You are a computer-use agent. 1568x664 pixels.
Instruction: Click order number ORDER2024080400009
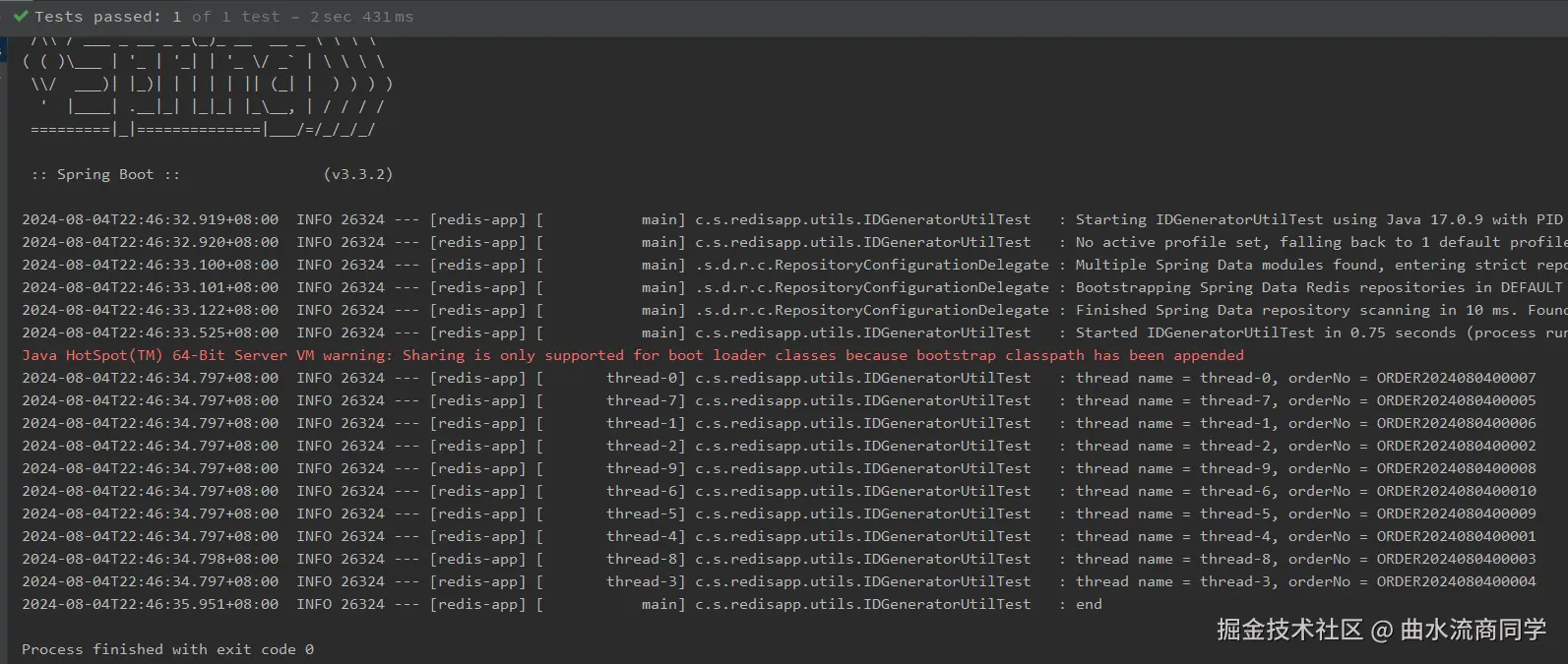pyautogui.click(x=1456, y=513)
